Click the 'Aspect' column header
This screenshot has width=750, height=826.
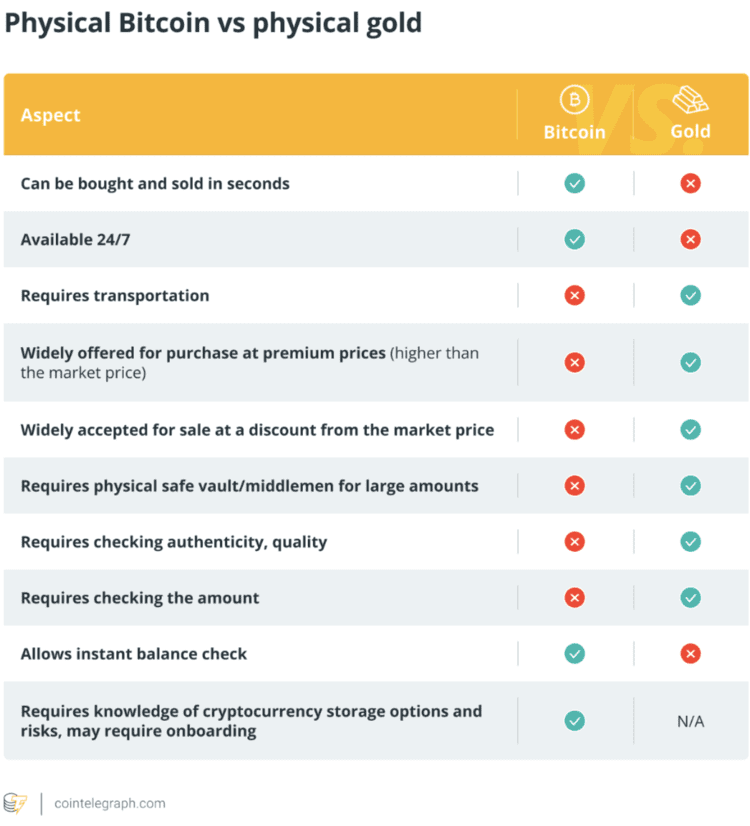(x=51, y=115)
